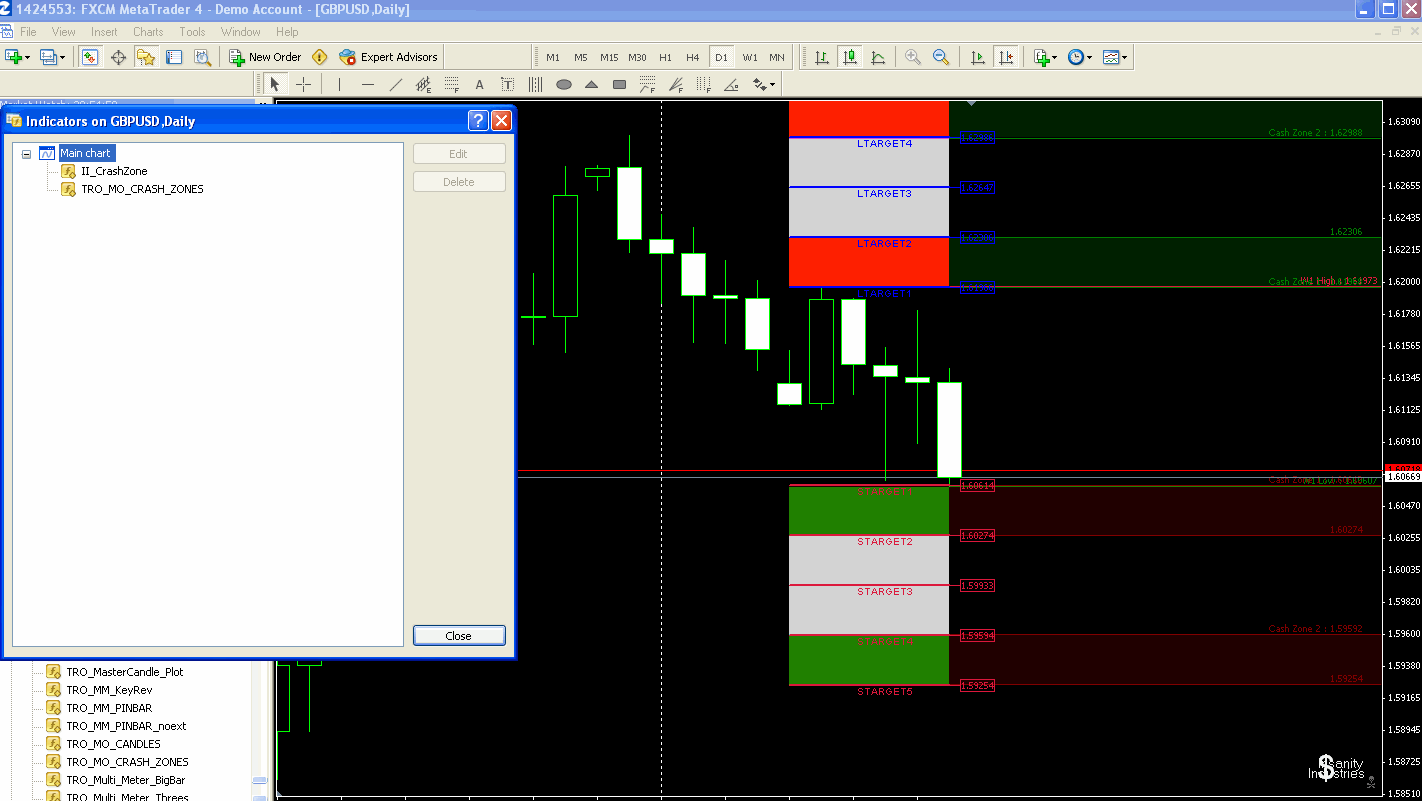Select the ellipse drawing tool
This screenshot has height=801, width=1422.
tap(564, 85)
